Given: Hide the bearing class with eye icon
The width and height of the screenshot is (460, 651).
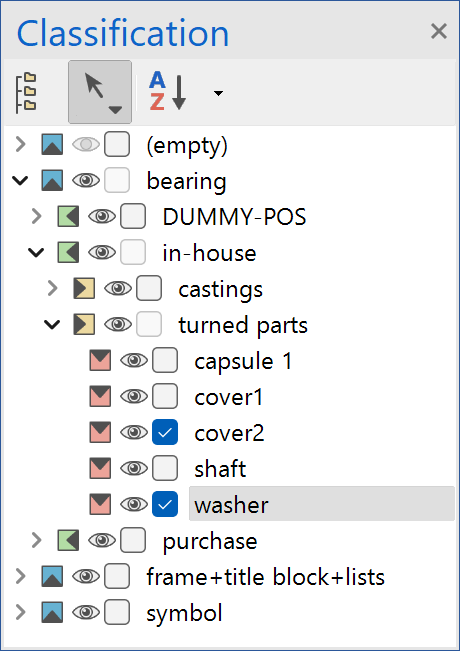Looking at the screenshot, I should tap(86, 181).
